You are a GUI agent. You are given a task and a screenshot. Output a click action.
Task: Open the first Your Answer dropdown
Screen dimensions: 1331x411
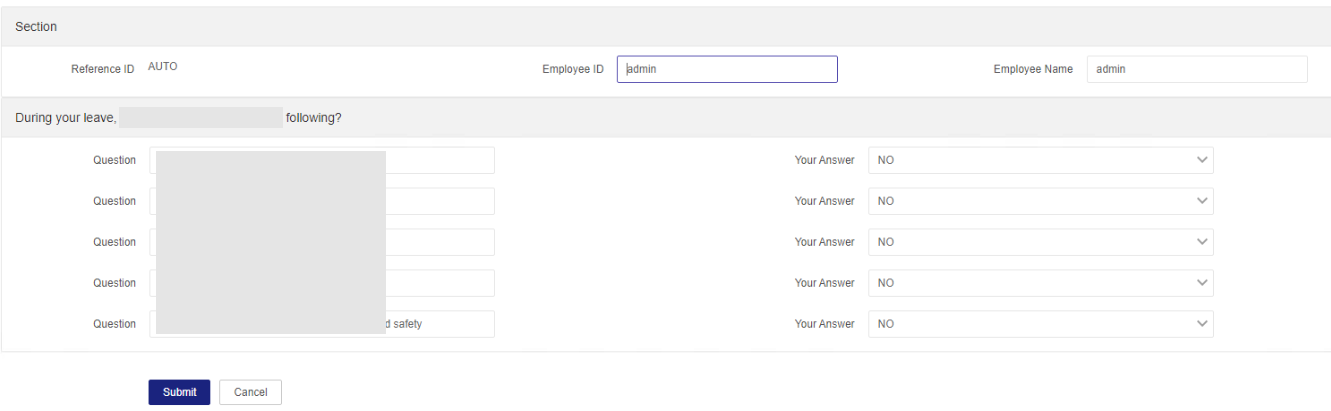pyautogui.click(x=1040, y=160)
